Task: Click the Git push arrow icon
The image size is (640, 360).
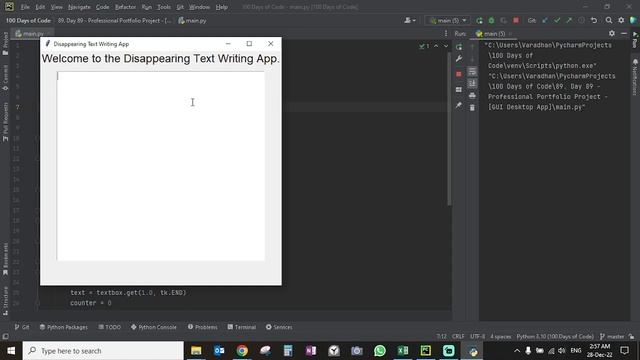Action: click(x=569, y=20)
